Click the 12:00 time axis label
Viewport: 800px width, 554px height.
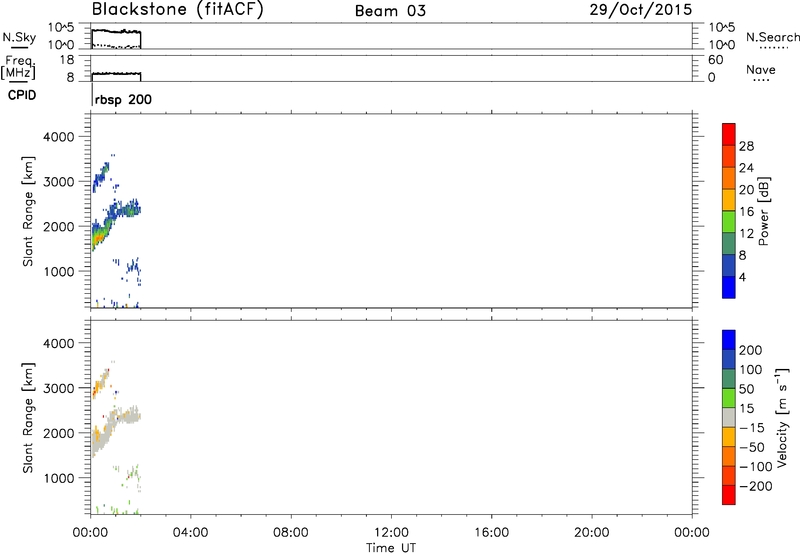[x=391, y=533]
